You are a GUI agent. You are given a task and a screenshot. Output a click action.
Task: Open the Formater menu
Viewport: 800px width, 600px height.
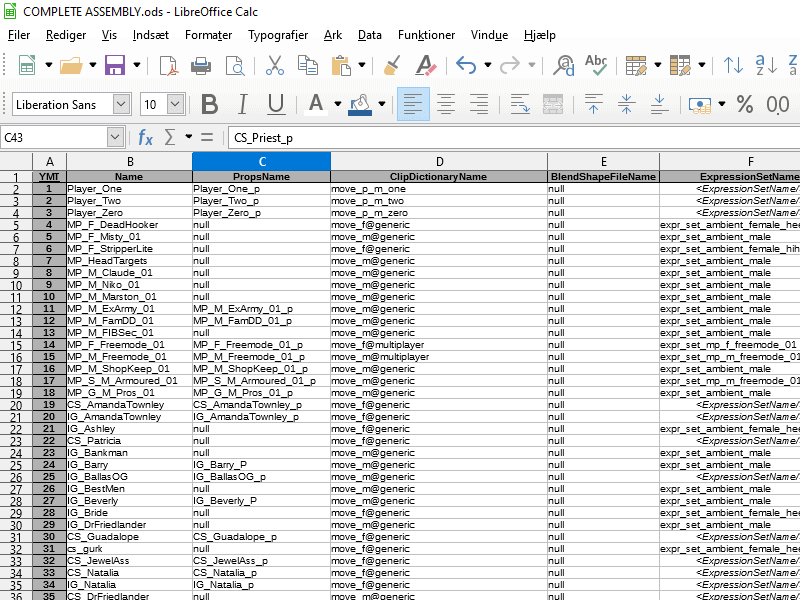pyautogui.click(x=208, y=35)
